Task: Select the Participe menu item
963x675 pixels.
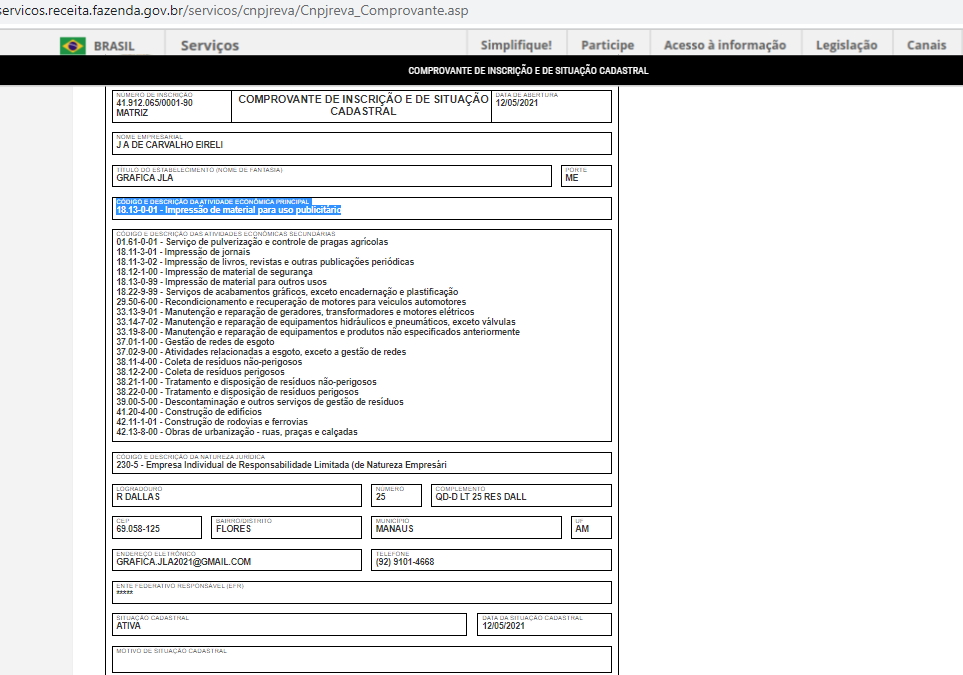Action: click(607, 45)
